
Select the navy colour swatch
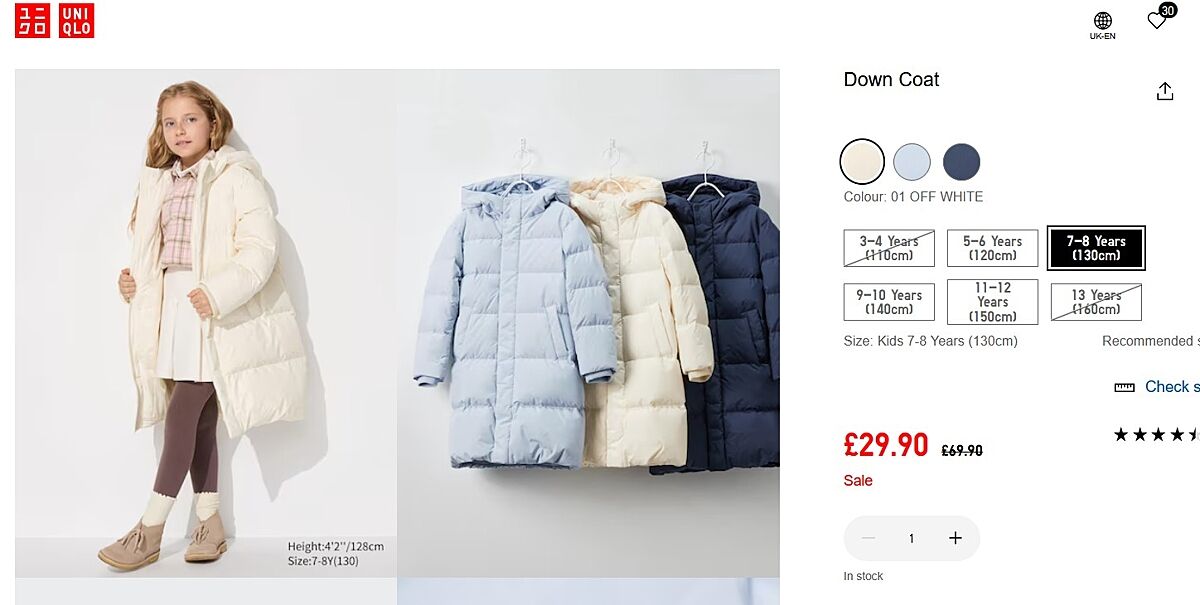pyautogui.click(x=962, y=161)
